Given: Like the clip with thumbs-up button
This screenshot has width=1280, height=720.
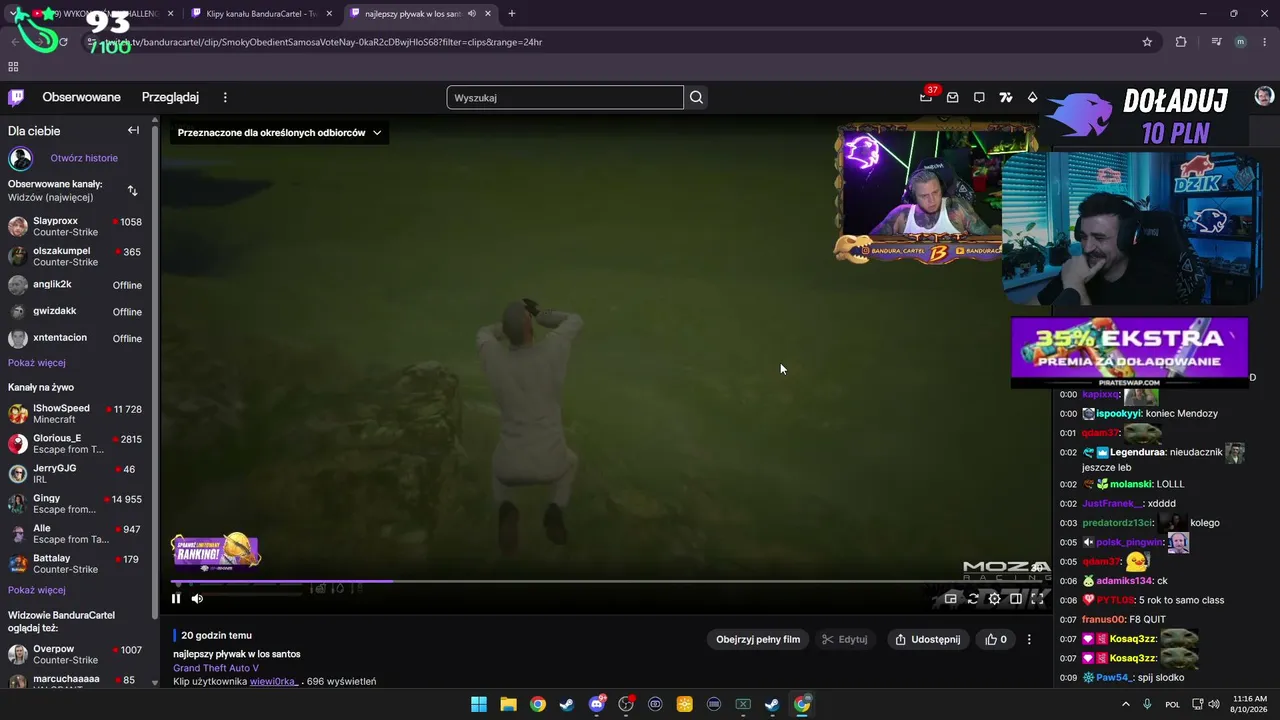Looking at the screenshot, I should (996, 639).
